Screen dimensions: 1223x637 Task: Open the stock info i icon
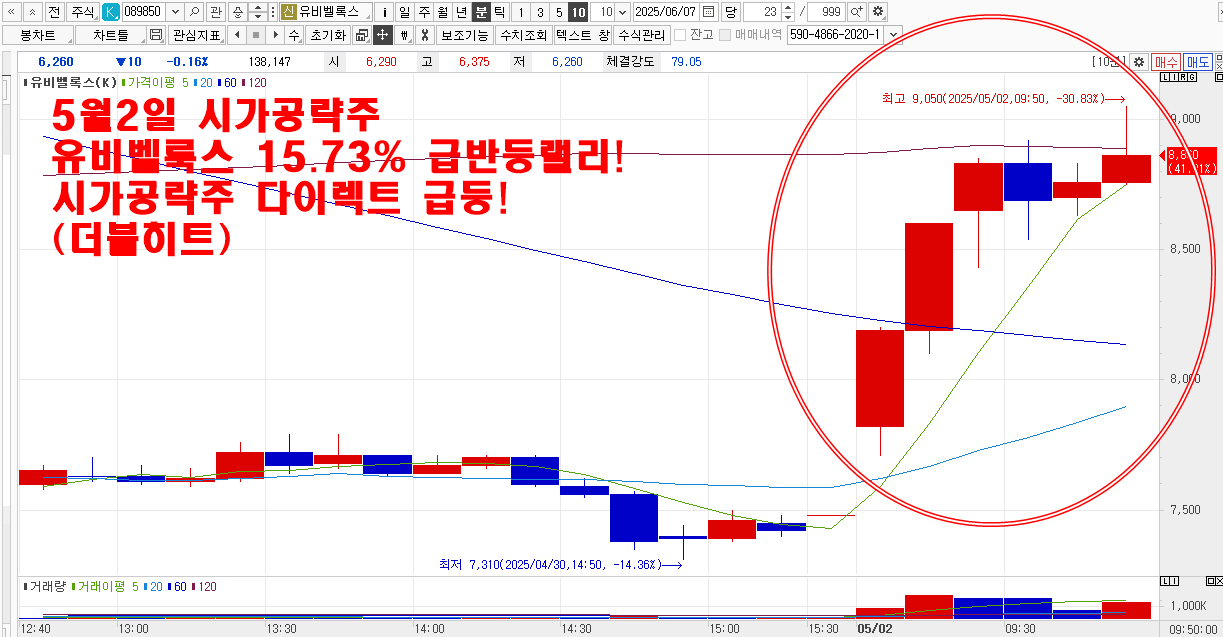click(384, 12)
